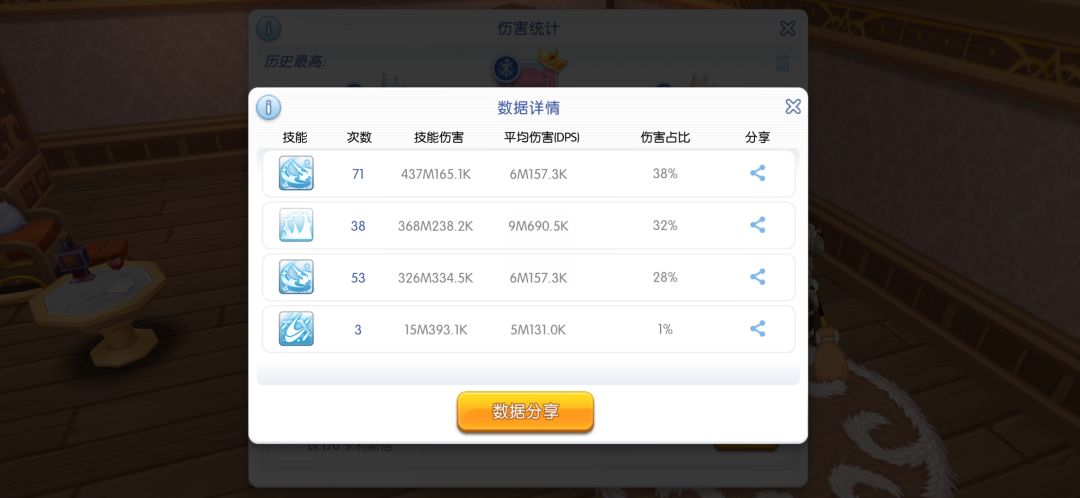Click DPS value 5M131.0K
Image resolution: width=1080 pixels, height=498 pixels.
538,330
